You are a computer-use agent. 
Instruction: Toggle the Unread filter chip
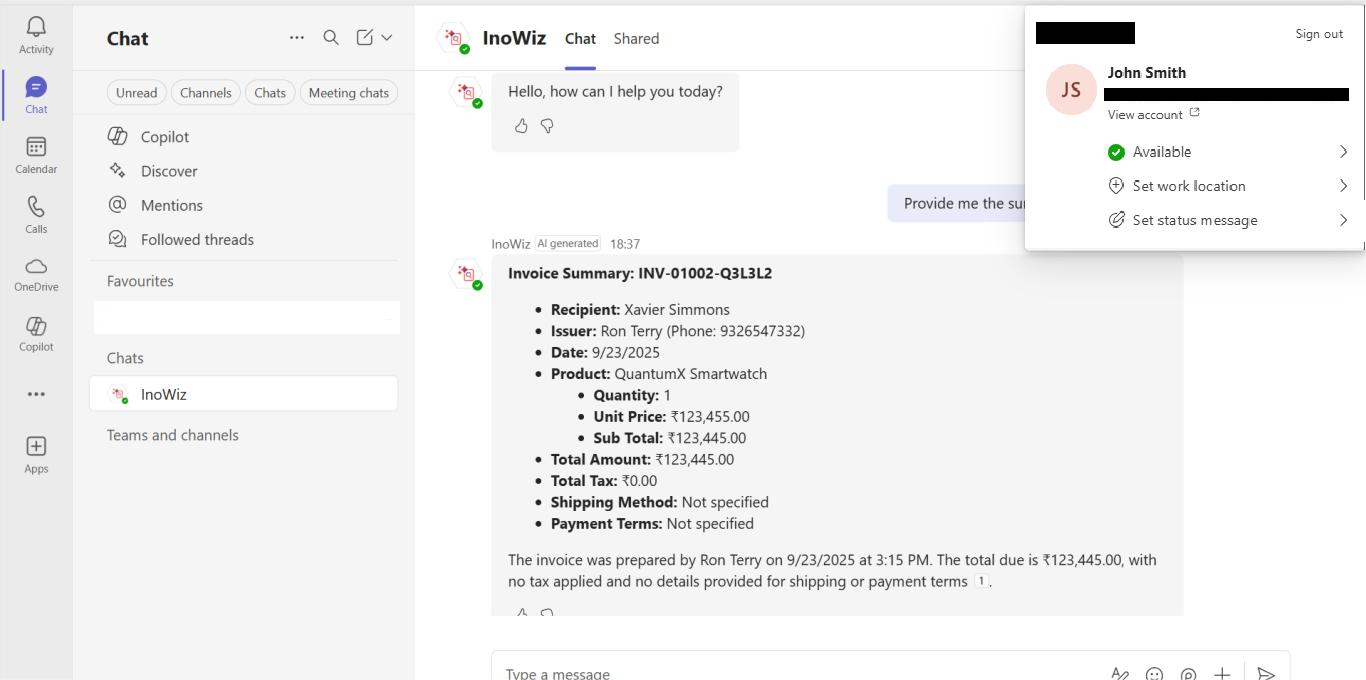(x=136, y=93)
